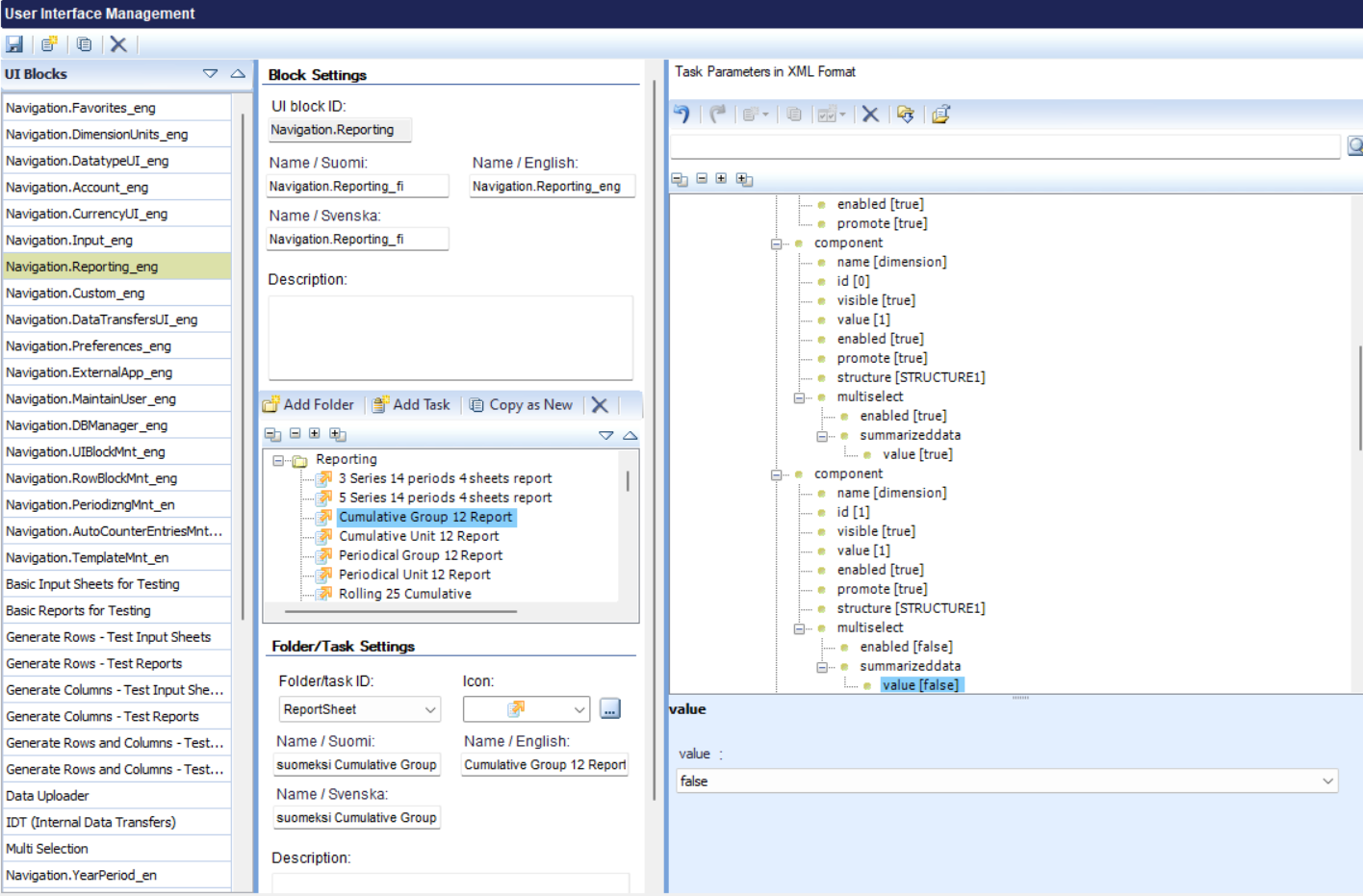Select Rolling 25 Cumulative task
Image resolution: width=1363 pixels, height=896 pixels.
(404, 594)
